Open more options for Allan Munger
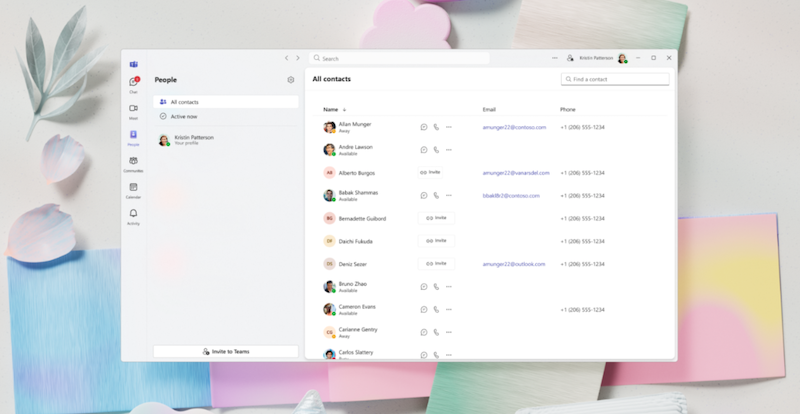Viewport: 800px width, 414px height. [449, 127]
